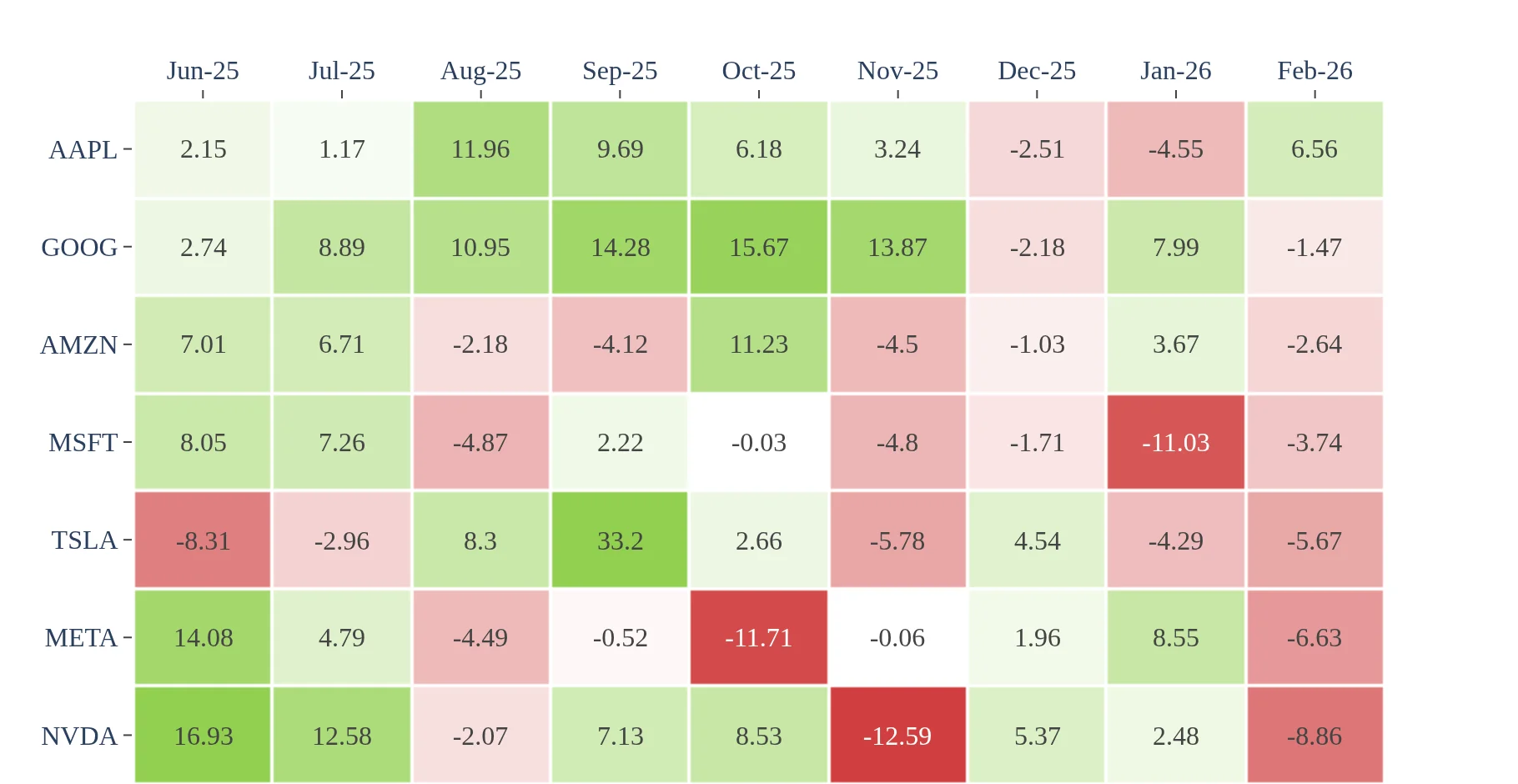The width and height of the screenshot is (1518, 784).
Task: Select the MSFT Oct-25 cell showing -0.03
Action: (x=758, y=442)
